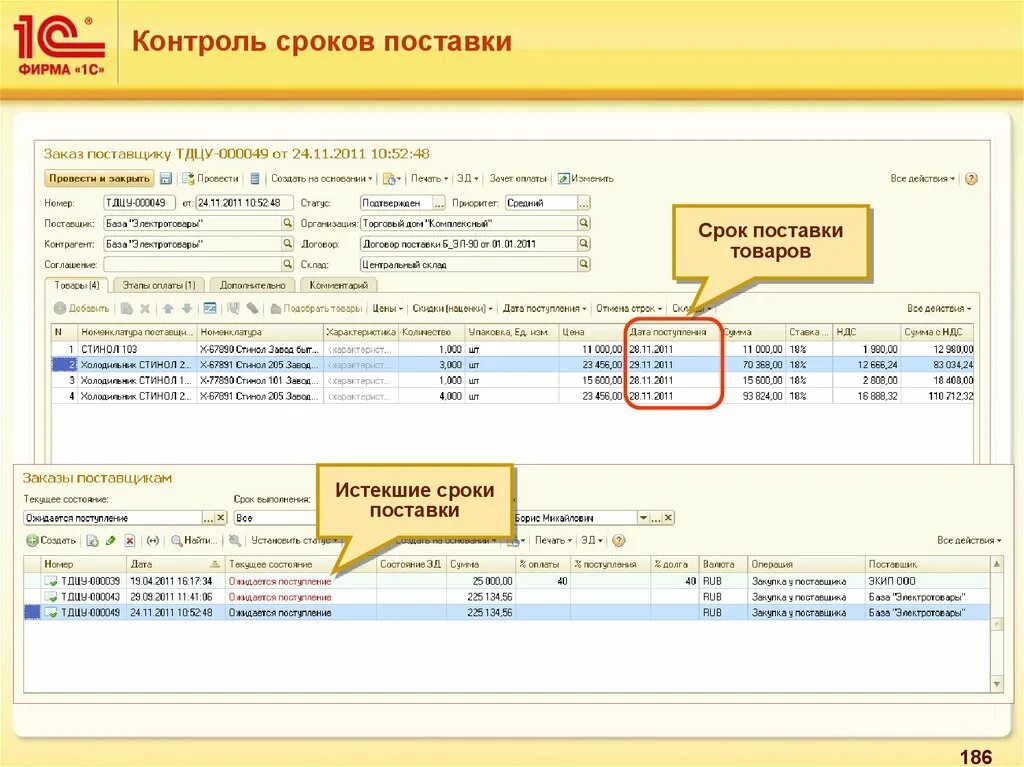Open the Скидки (наценки) dropdown menu
This screenshot has width=1024, height=767.
click(x=452, y=308)
